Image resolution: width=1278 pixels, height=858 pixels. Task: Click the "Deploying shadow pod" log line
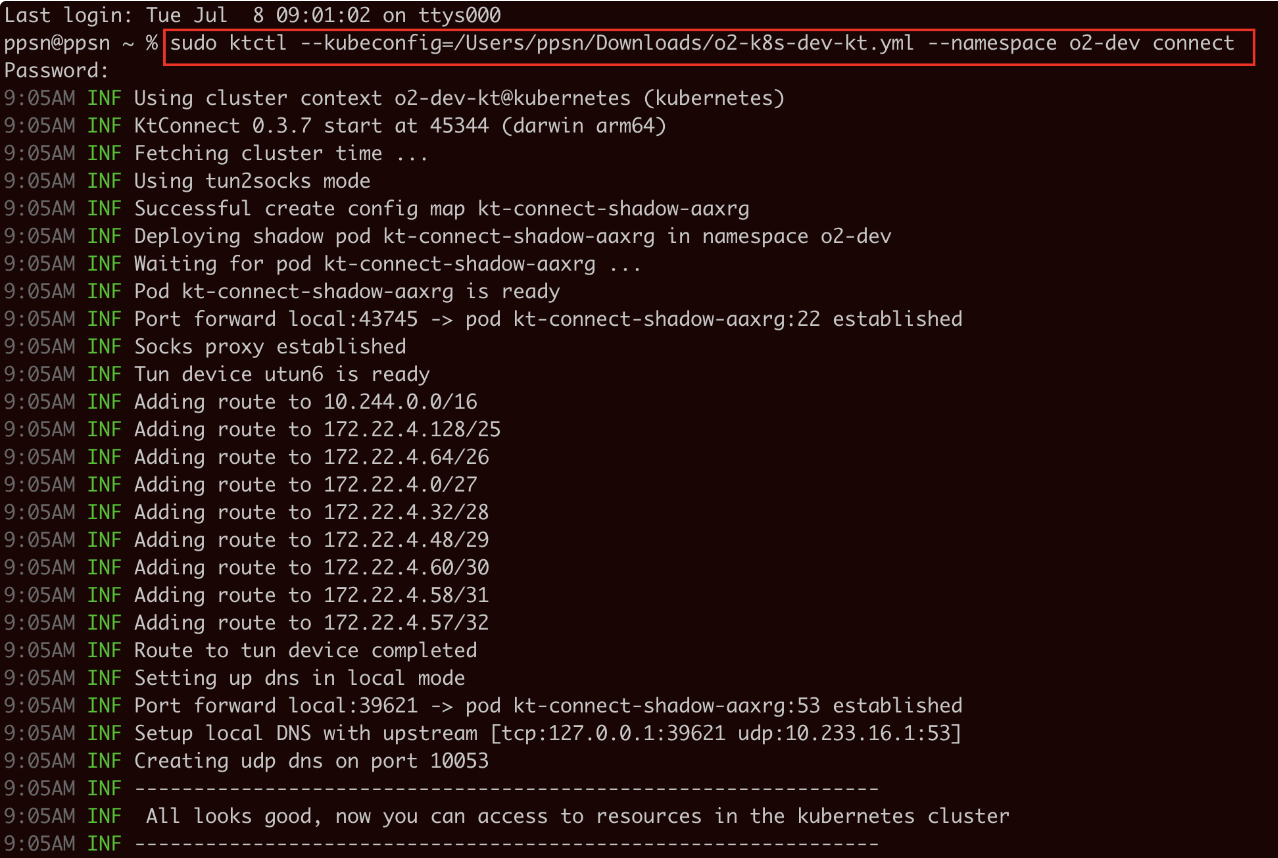(x=512, y=237)
